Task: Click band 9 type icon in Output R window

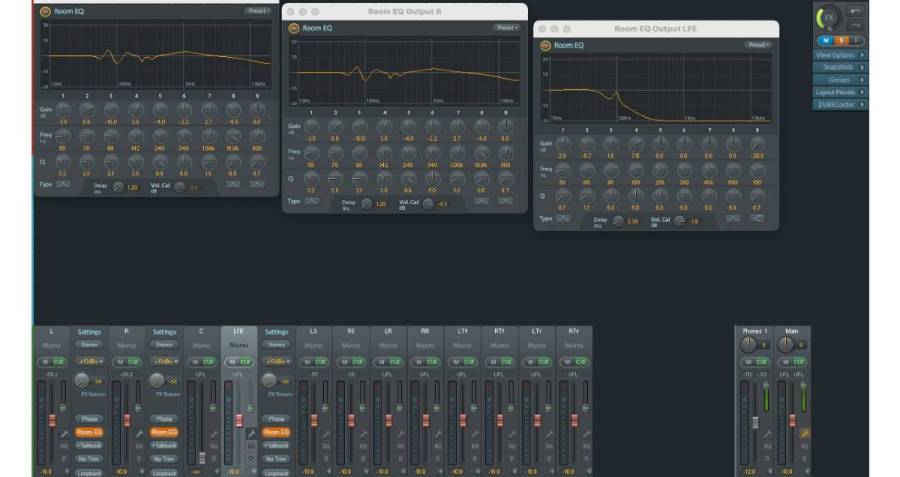Action: (505, 201)
